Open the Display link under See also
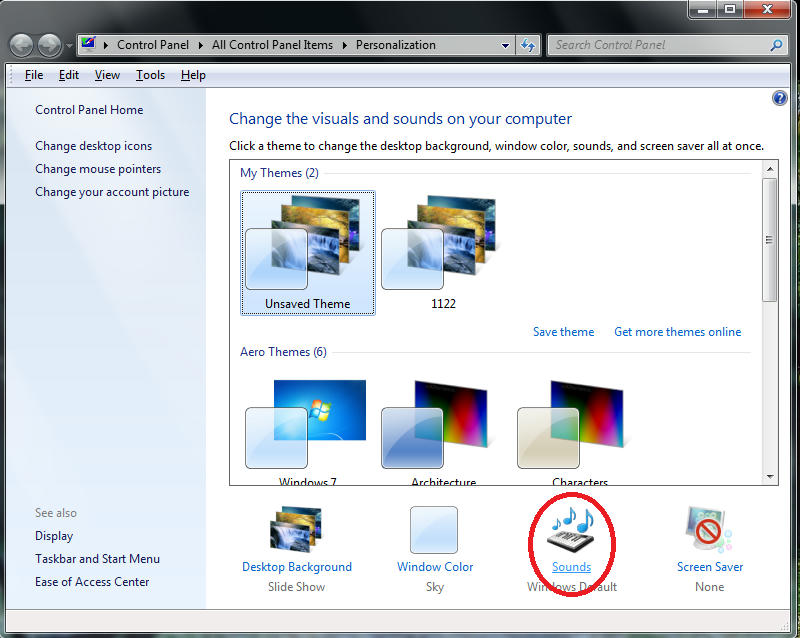Image resolution: width=800 pixels, height=638 pixels. [x=54, y=536]
